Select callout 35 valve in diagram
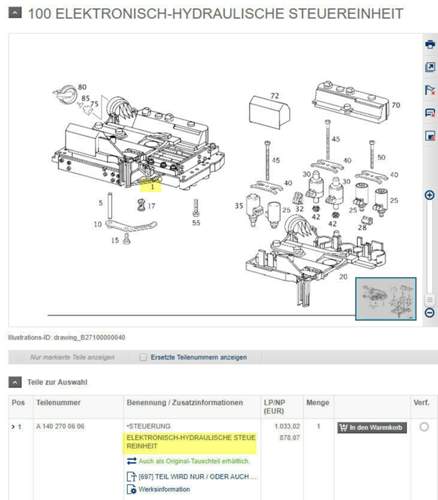 click(x=239, y=206)
